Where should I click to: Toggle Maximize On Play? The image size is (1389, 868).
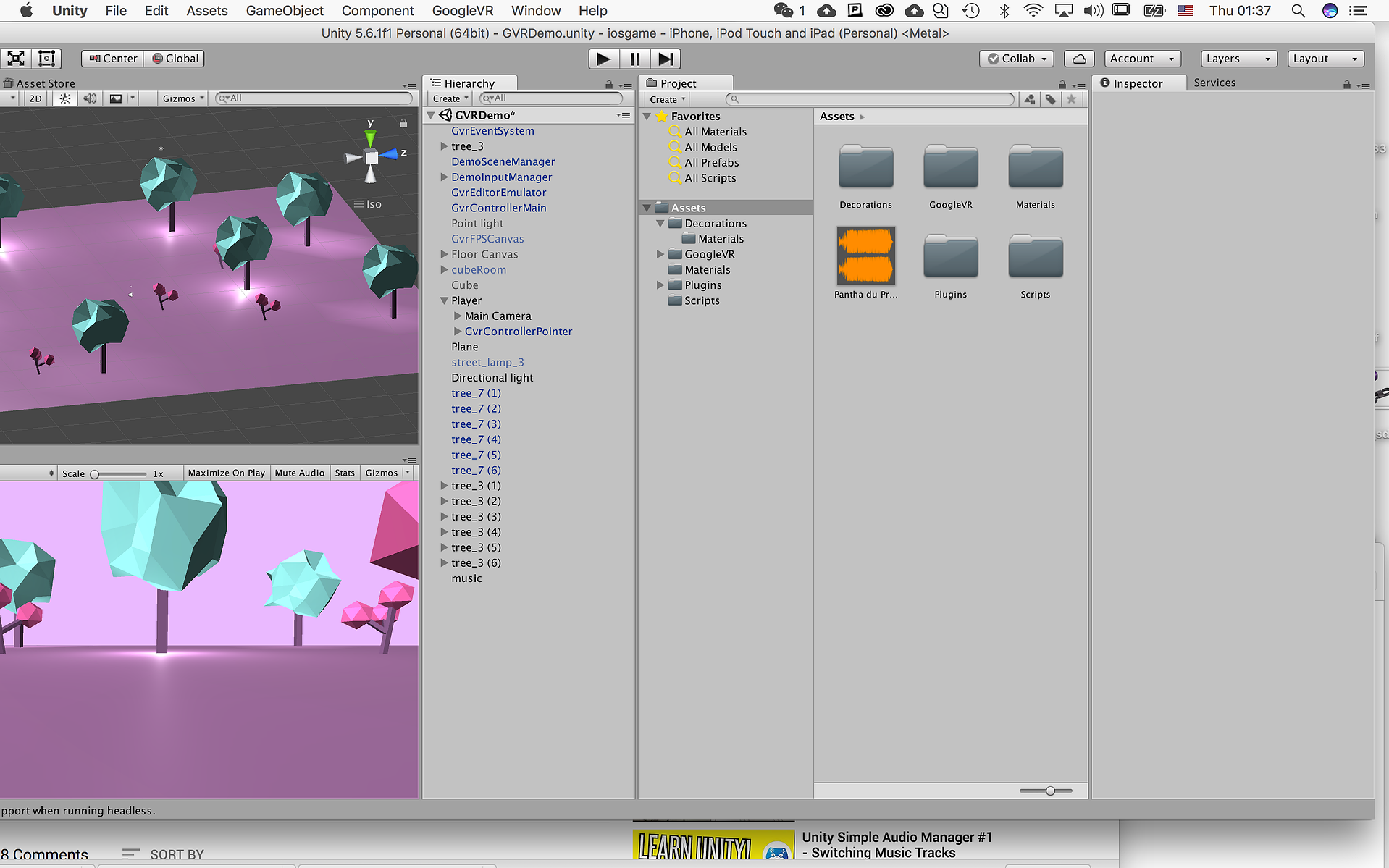(x=226, y=473)
